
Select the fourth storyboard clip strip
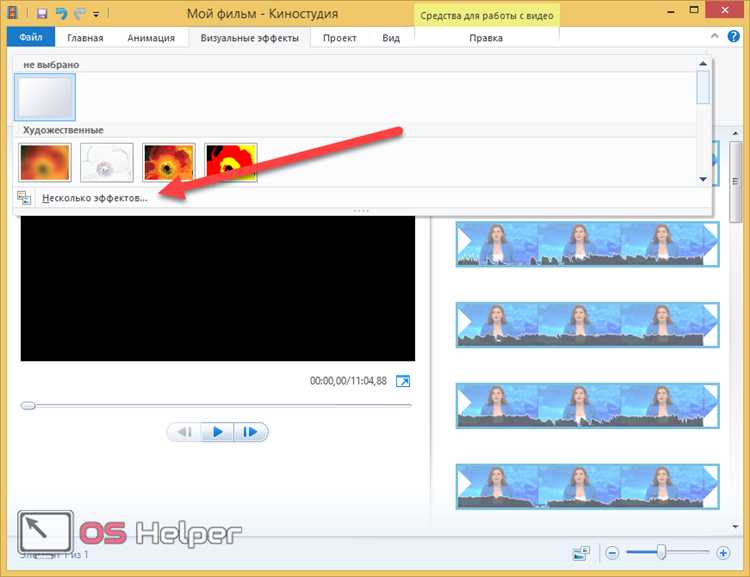(x=587, y=487)
